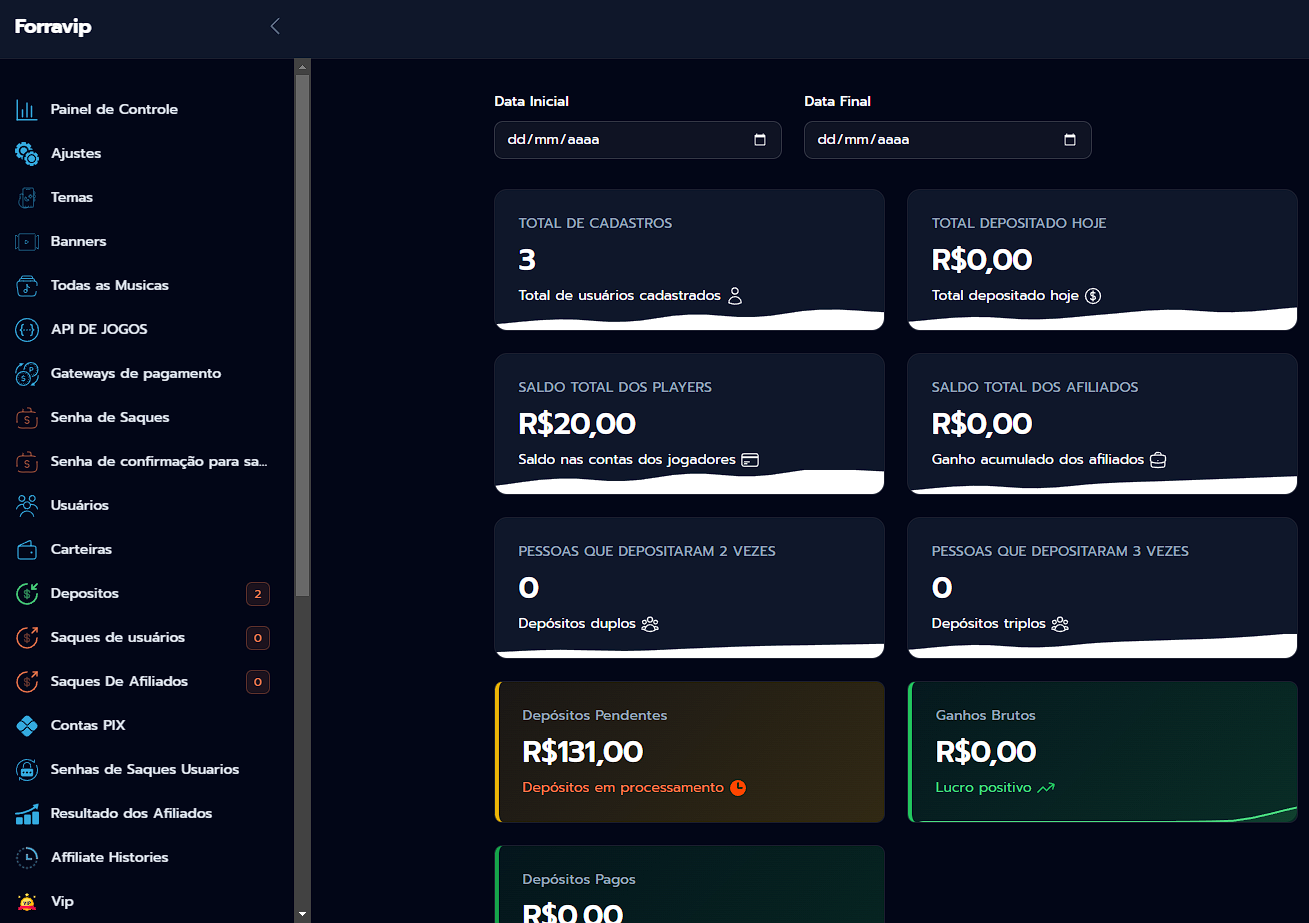Click the Saques De Afiliados icon
This screenshot has width=1309, height=923.
(27, 681)
